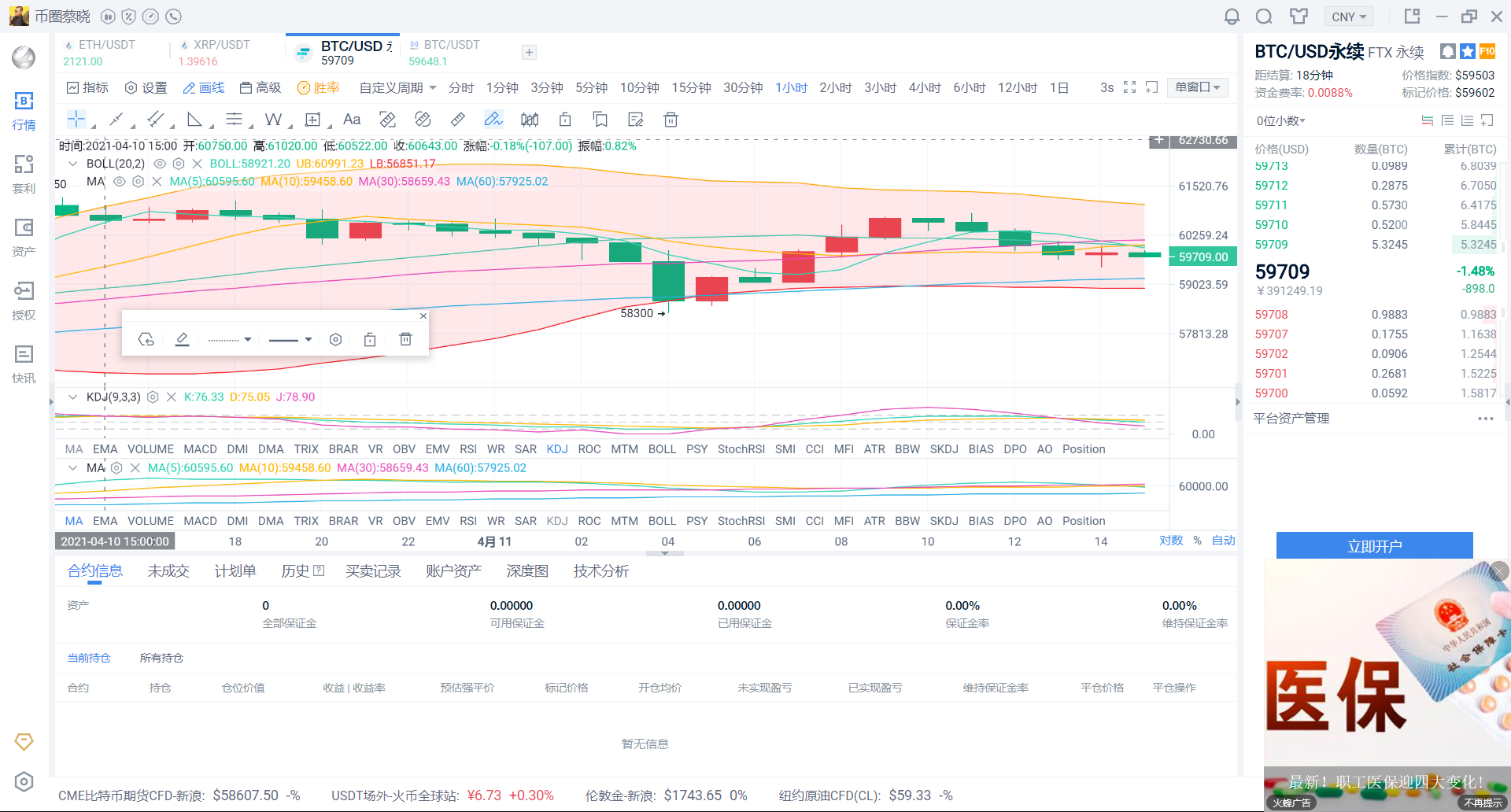The height and width of the screenshot is (812, 1511).
Task: Click 胜率 win rate button
Action: [x=318, y=87]
